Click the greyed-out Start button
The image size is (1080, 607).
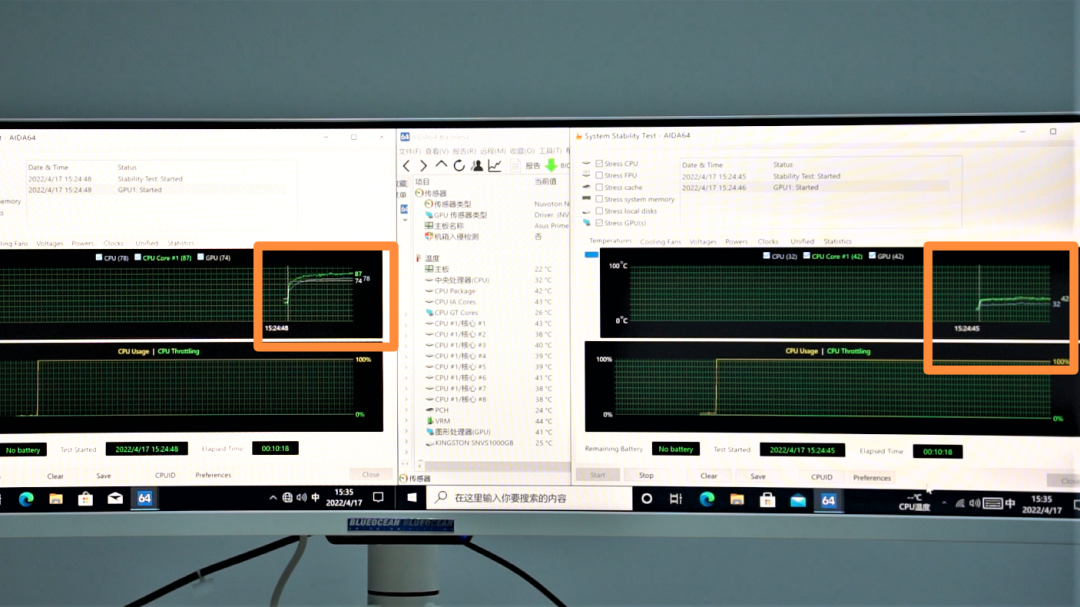coord(598,476)
